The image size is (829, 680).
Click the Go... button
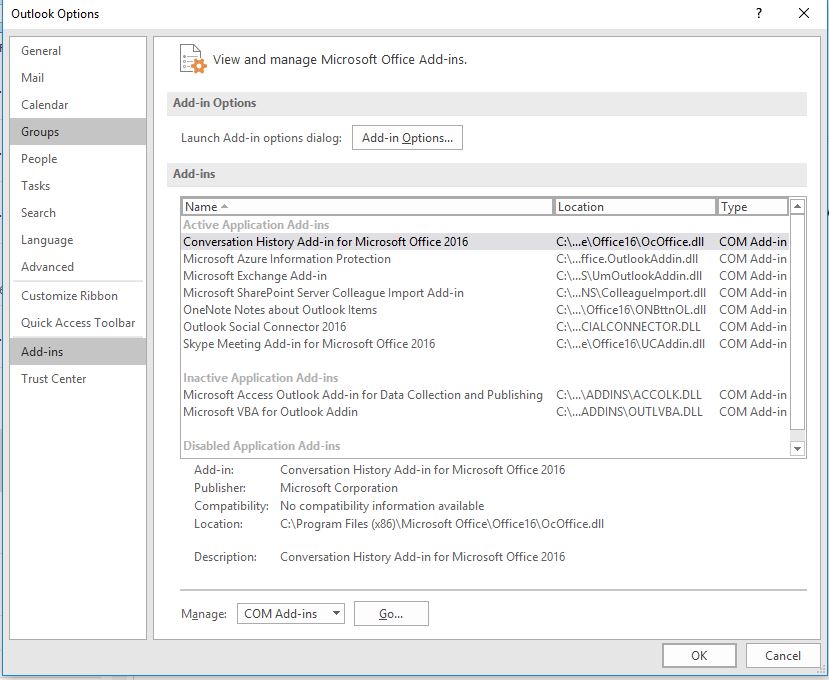point(391,613)
